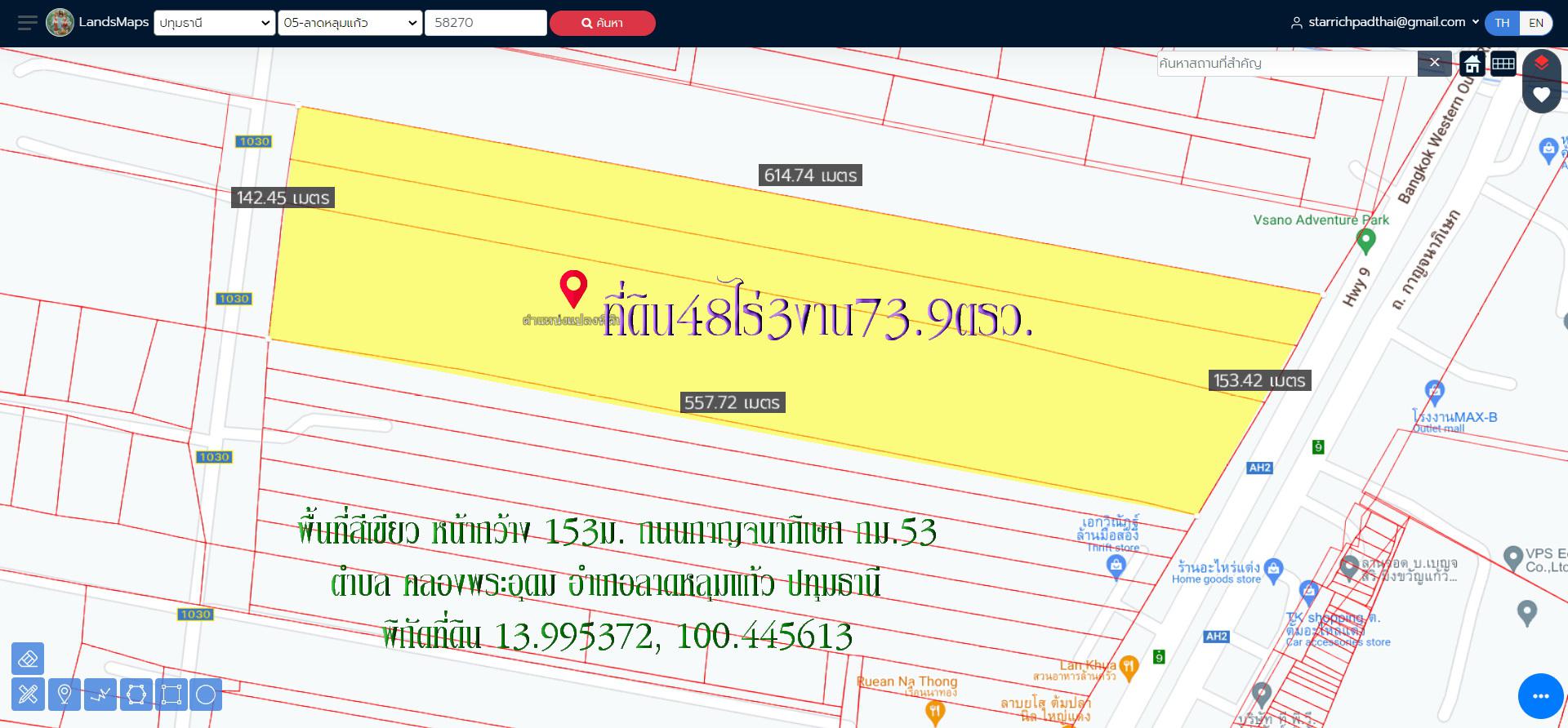Select the location marker tool

pyautogui.click(x=65, y=695)
